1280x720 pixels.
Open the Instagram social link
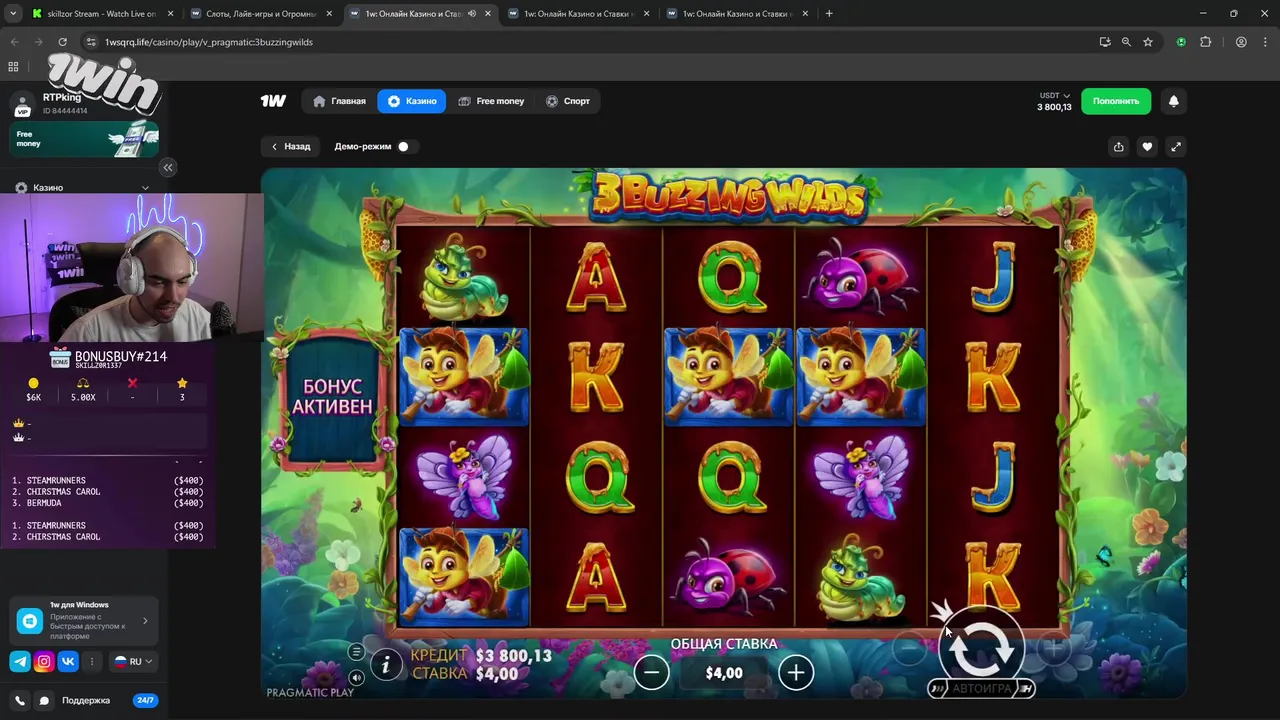pyautogui.click(x=44, y=661)
